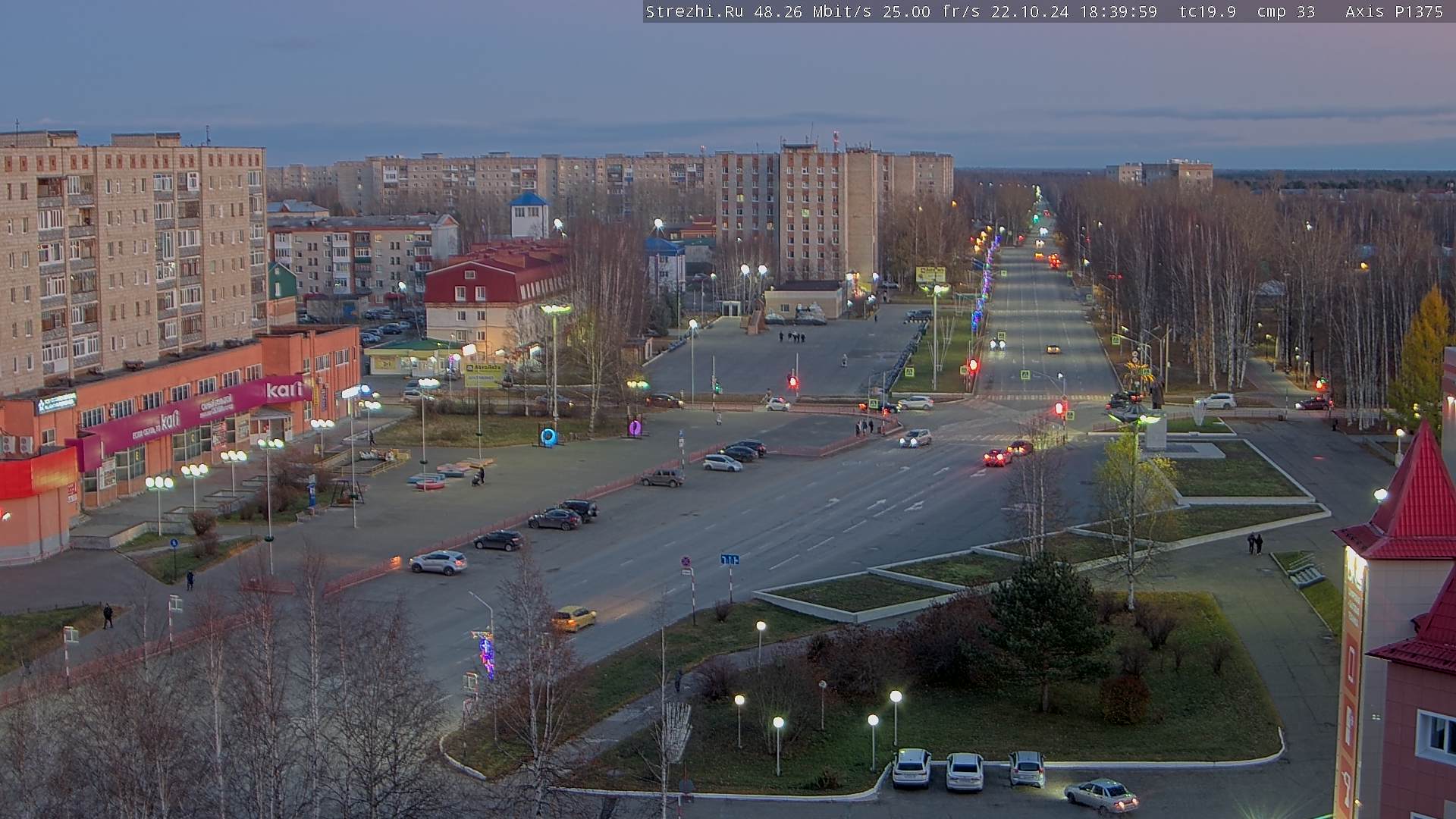This screenshot has height=819, width=1456.
Task: Click the "Strezhi.Ru" overlay text
Action: (x=694, y=12)
